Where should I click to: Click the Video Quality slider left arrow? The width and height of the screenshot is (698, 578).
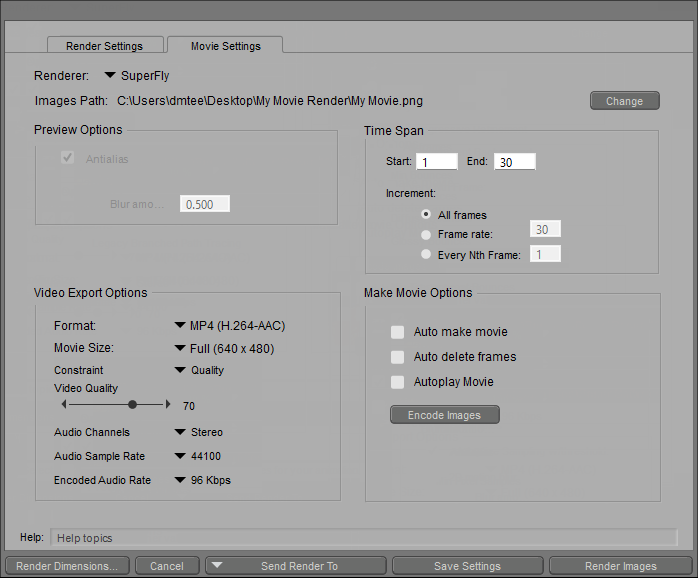64,404
